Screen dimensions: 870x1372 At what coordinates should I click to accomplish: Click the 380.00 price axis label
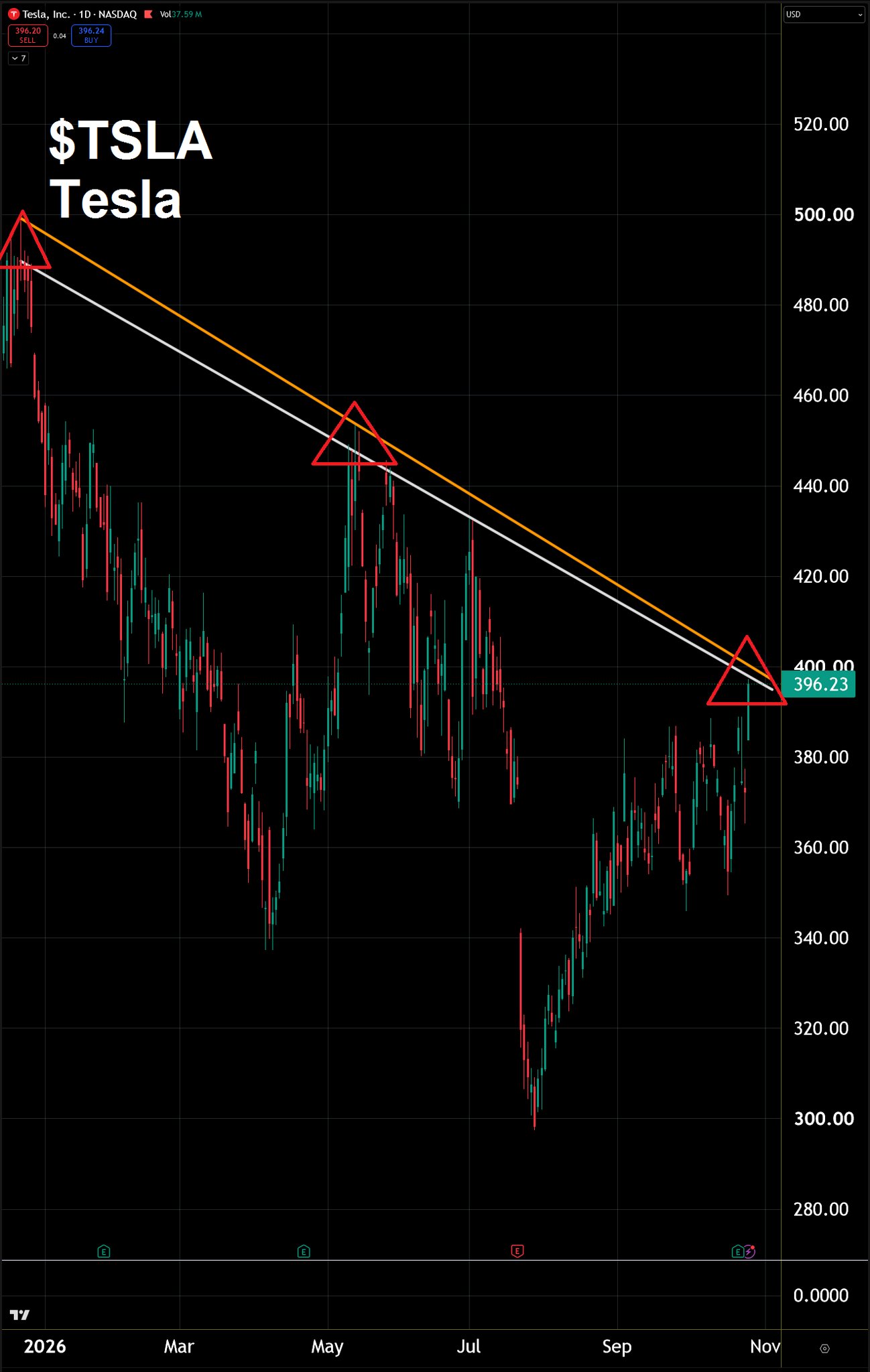821,758
